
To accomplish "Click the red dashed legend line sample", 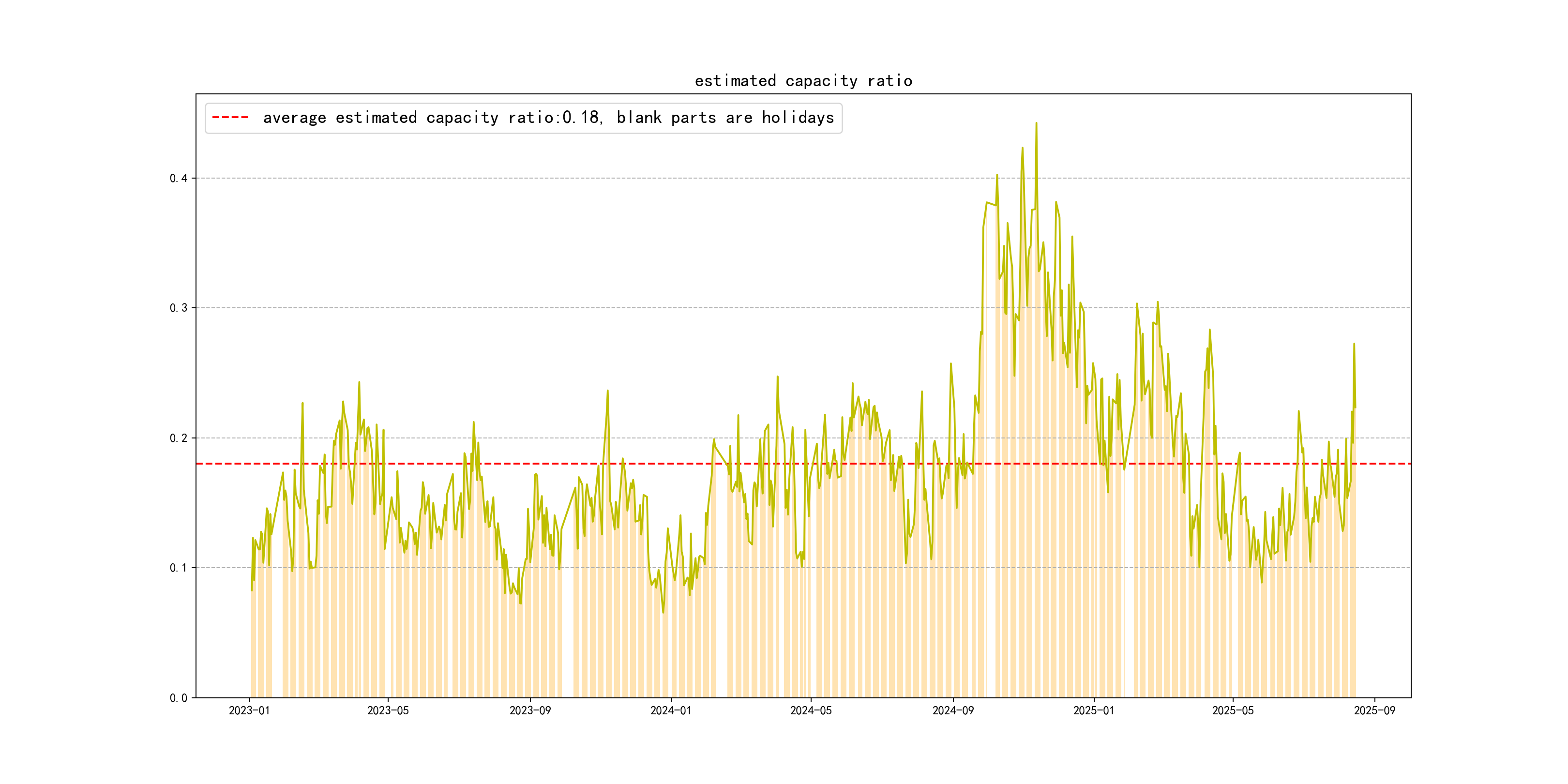I will tap(230, 118).
